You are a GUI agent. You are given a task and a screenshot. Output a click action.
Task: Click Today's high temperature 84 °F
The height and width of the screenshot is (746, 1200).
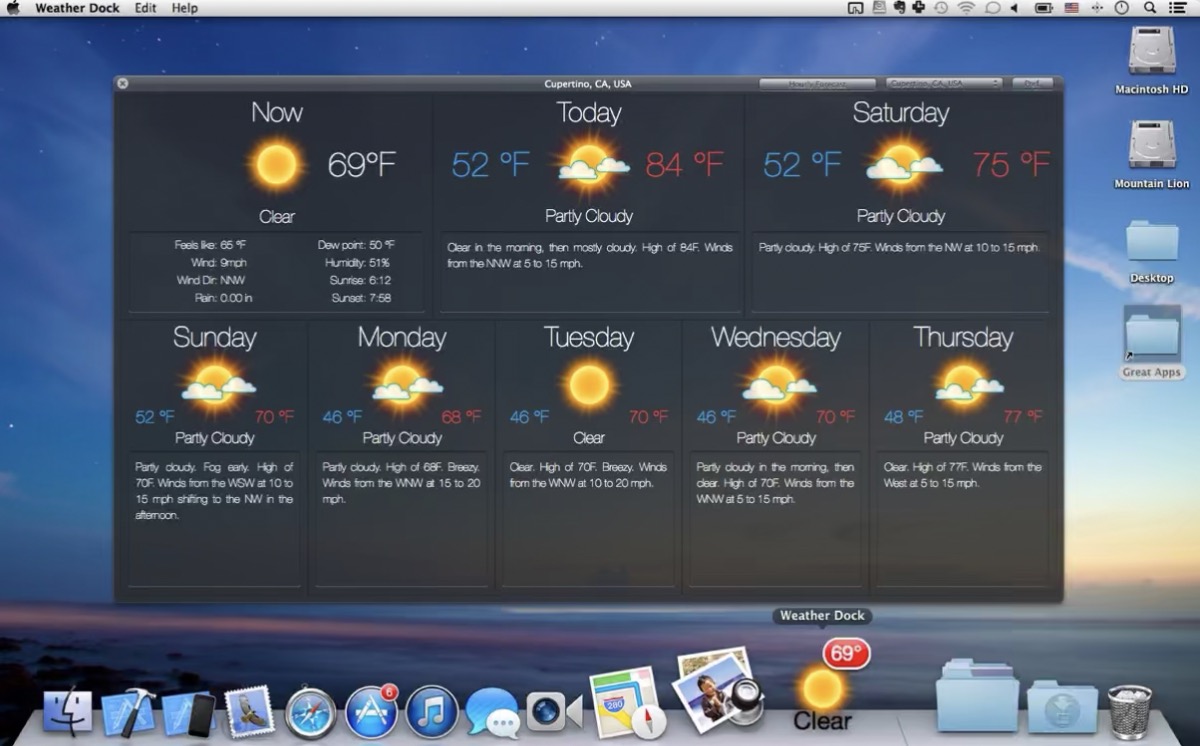(x=685, y=164)
